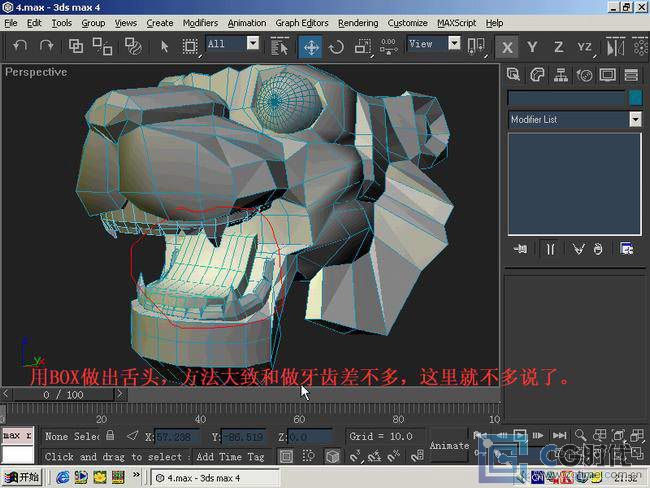Select the Bind to Space Warp tool
Screen dimensions: 650x488
pyautogui.click(x=133, y=46)
